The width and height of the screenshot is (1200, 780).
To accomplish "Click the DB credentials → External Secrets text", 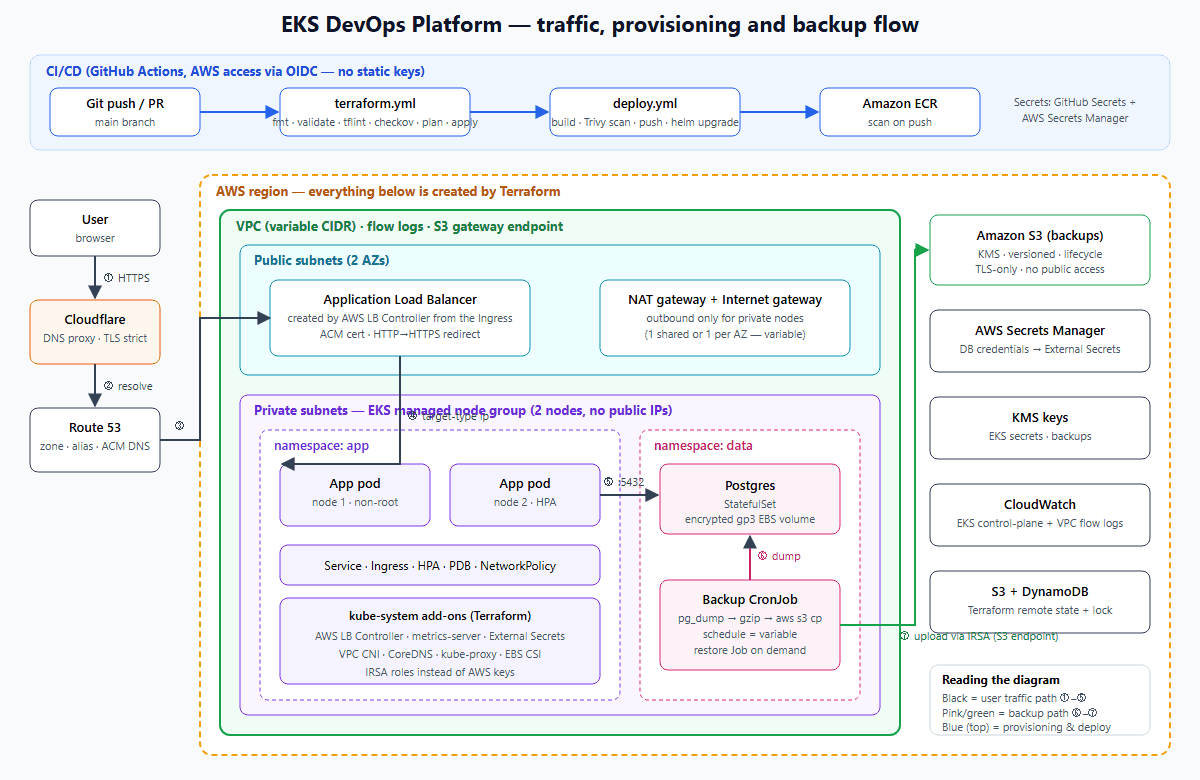I will (x=1040, y=349).
